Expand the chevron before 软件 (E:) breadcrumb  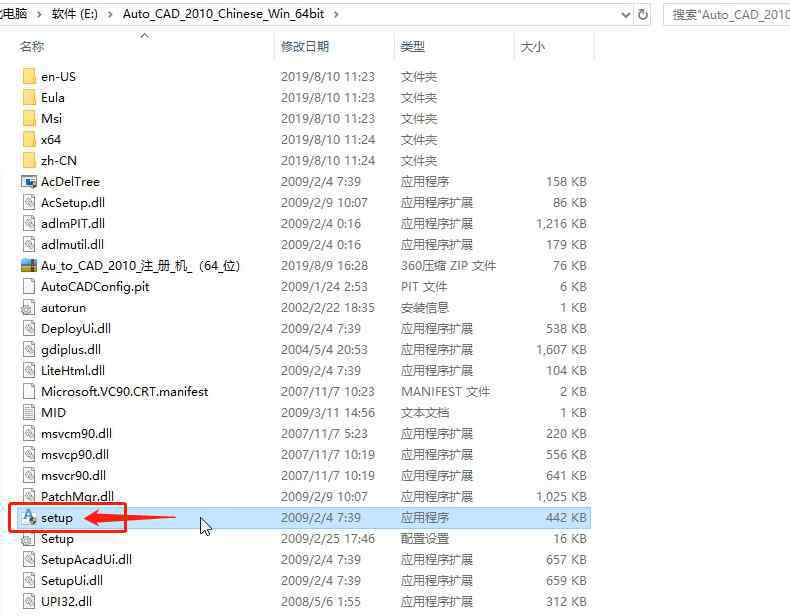click(39, 14)
